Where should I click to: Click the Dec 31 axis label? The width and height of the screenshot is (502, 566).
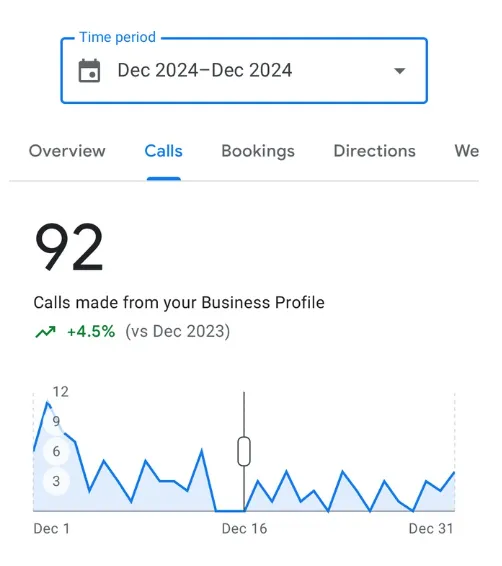(x=431, y=529)
